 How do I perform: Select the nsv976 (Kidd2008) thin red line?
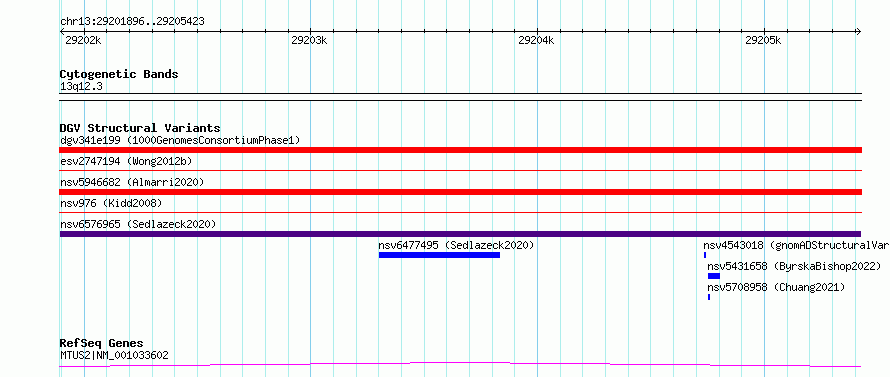(x=460, y=212)
